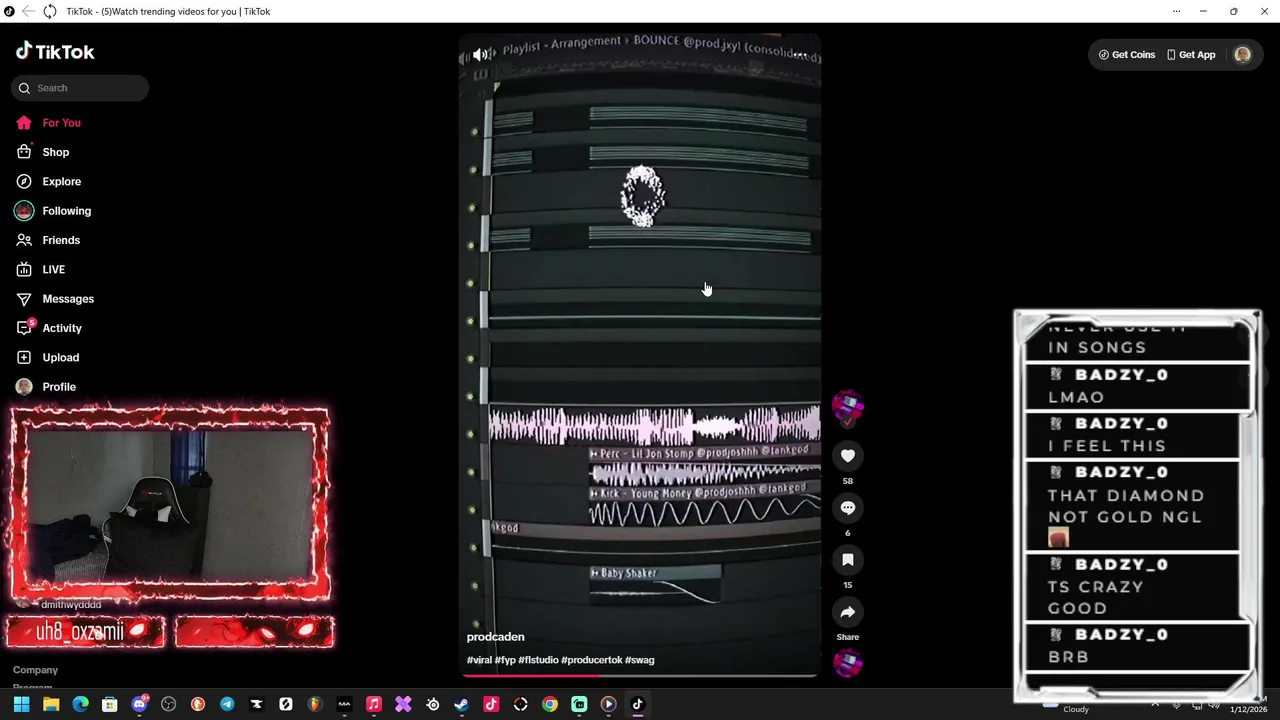This screenshot has height=720, width=1280.
Task: Open Apple Music from taskbar
Action: click(374, 704)
